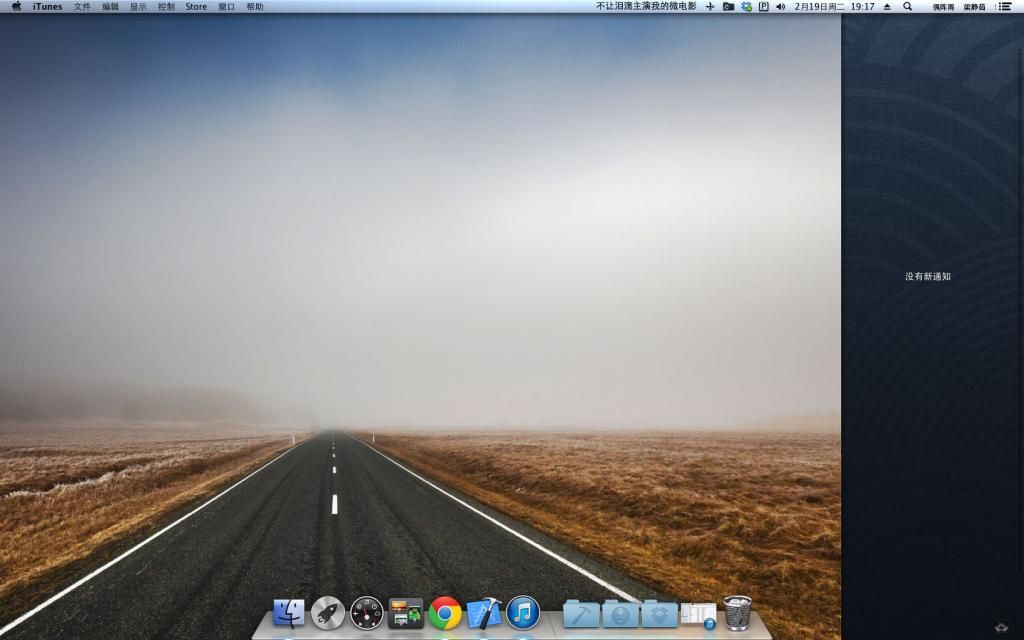Toggle Notification Center via menu bar list icon
1024x640 pixels.
tap(1004, 6)
